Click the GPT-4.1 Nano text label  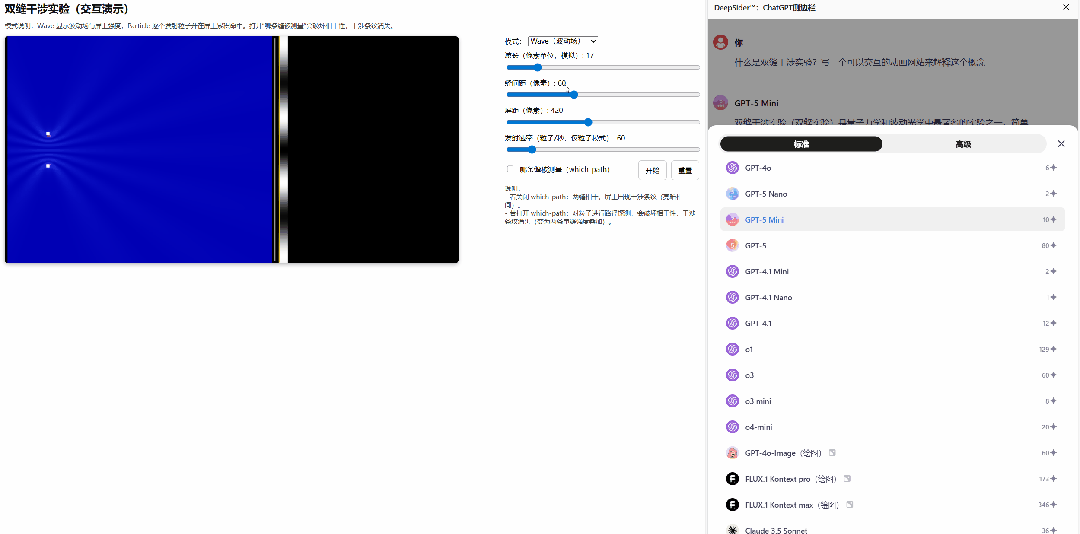pyautogui.click(x=768, y=298)
